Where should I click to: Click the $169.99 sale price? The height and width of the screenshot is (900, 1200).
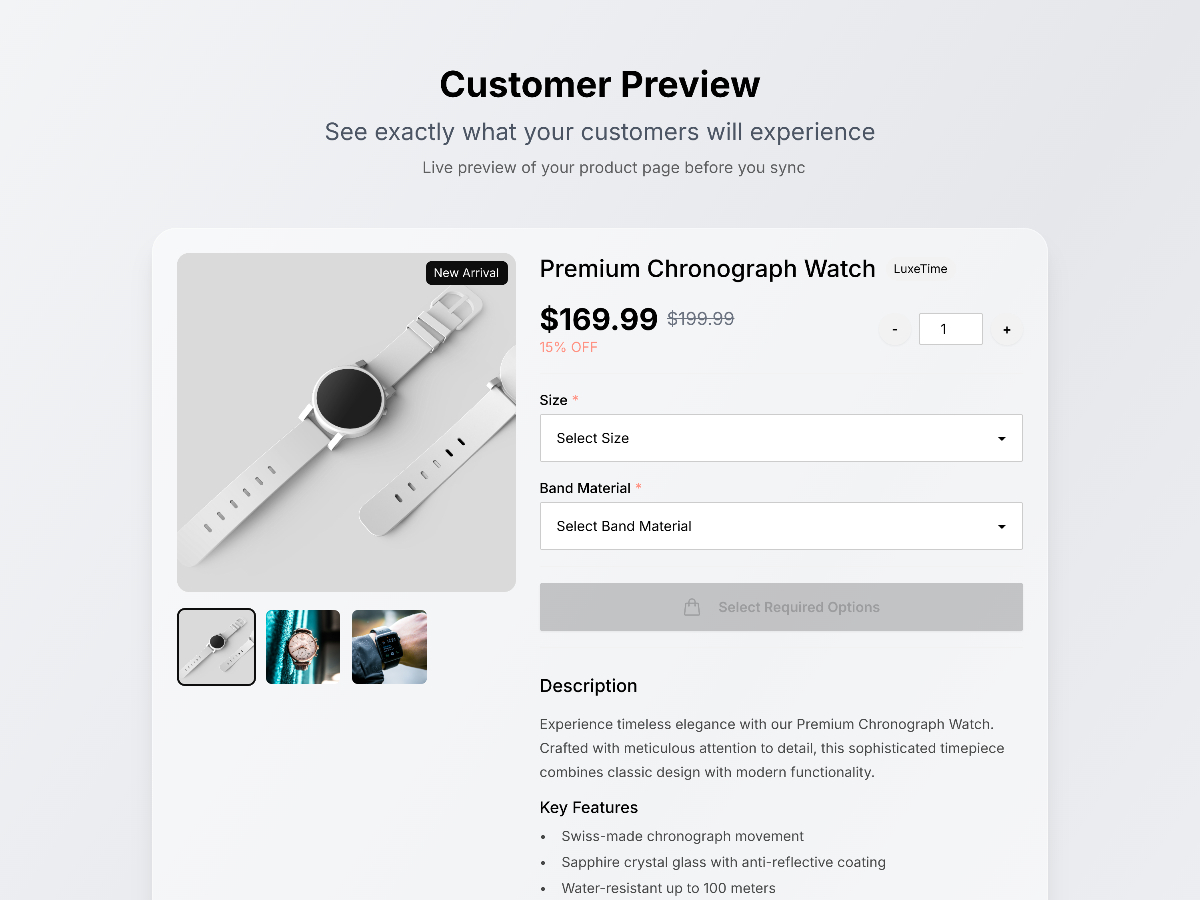pos(599,319)
